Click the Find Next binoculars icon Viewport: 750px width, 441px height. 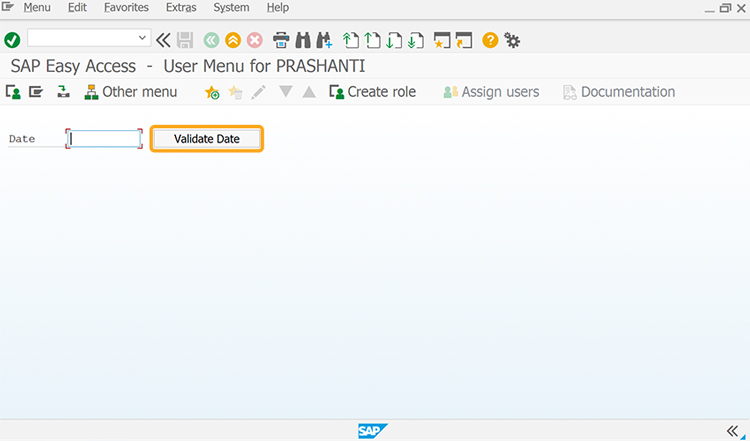click(324, 40)
